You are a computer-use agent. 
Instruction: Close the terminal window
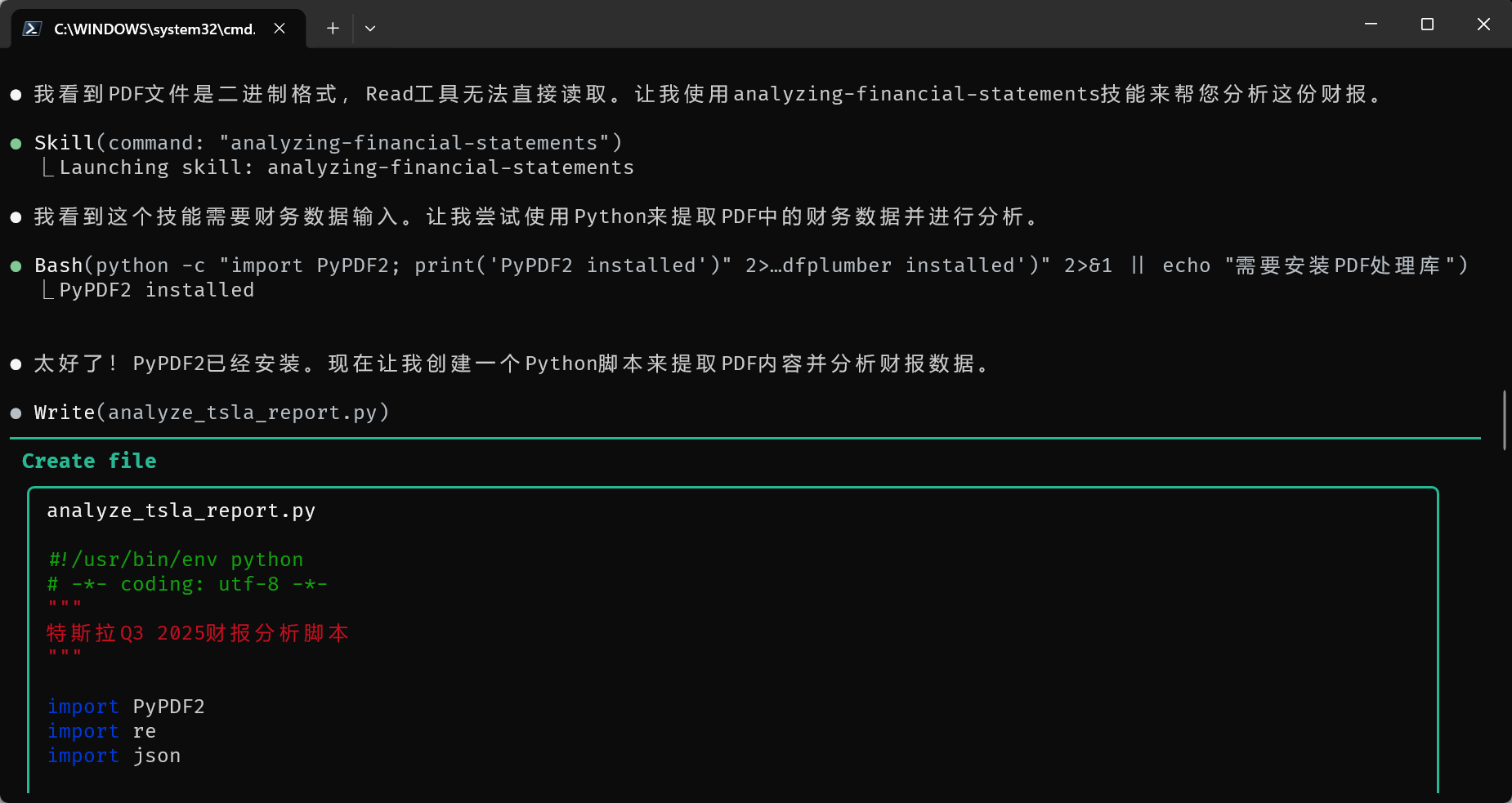point(1483,25)
